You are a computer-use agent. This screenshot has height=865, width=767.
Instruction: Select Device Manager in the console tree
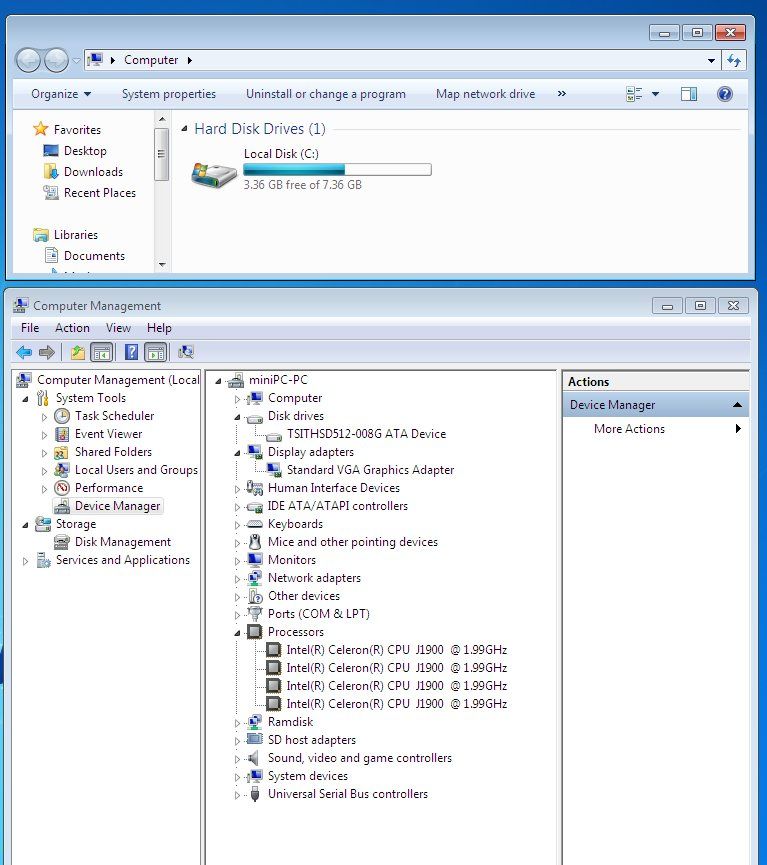117,506
